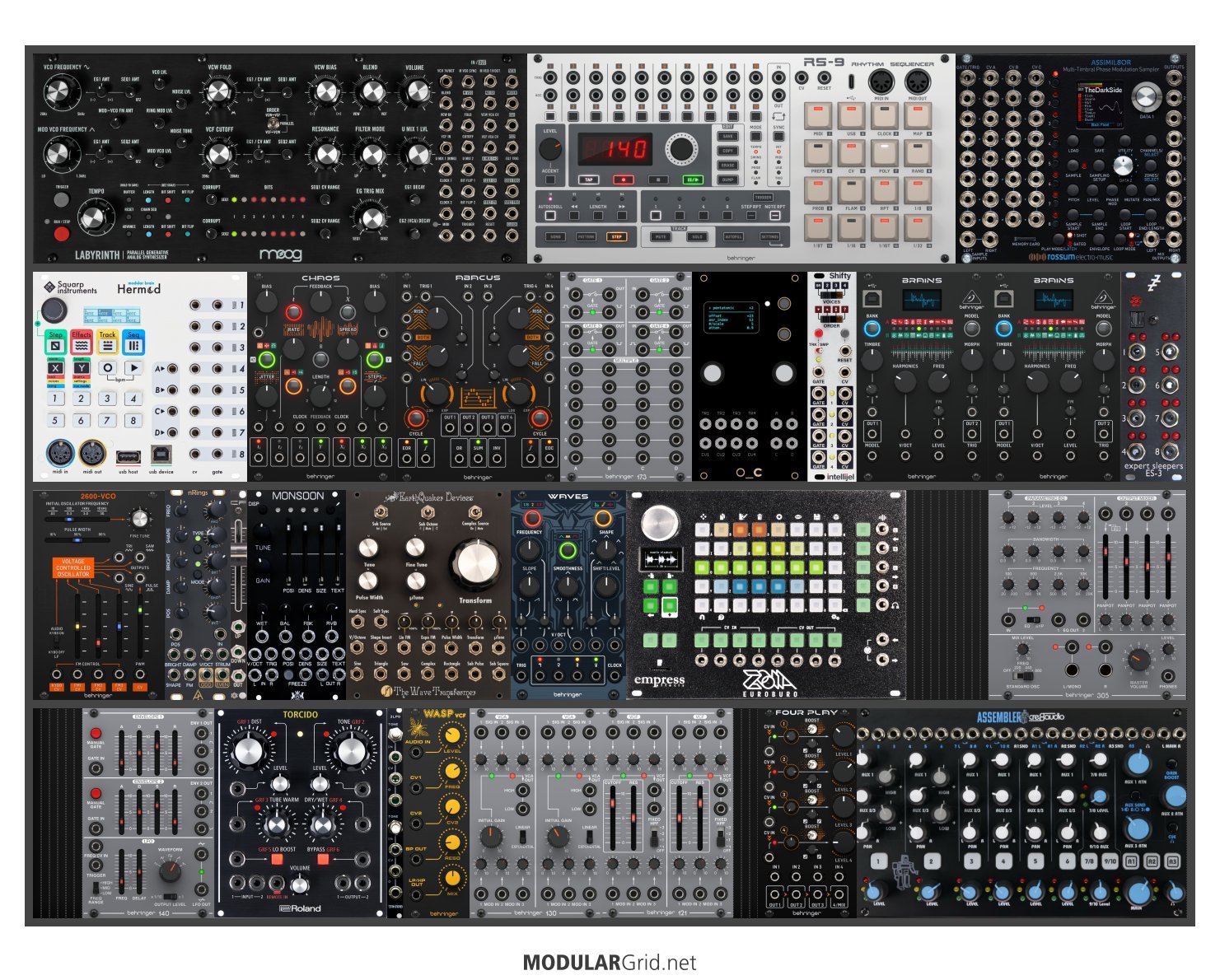Click the RS-9 Length fast-forward arrow button
The width and height of the screenshot is (1220, 980).
pos(623,216)
